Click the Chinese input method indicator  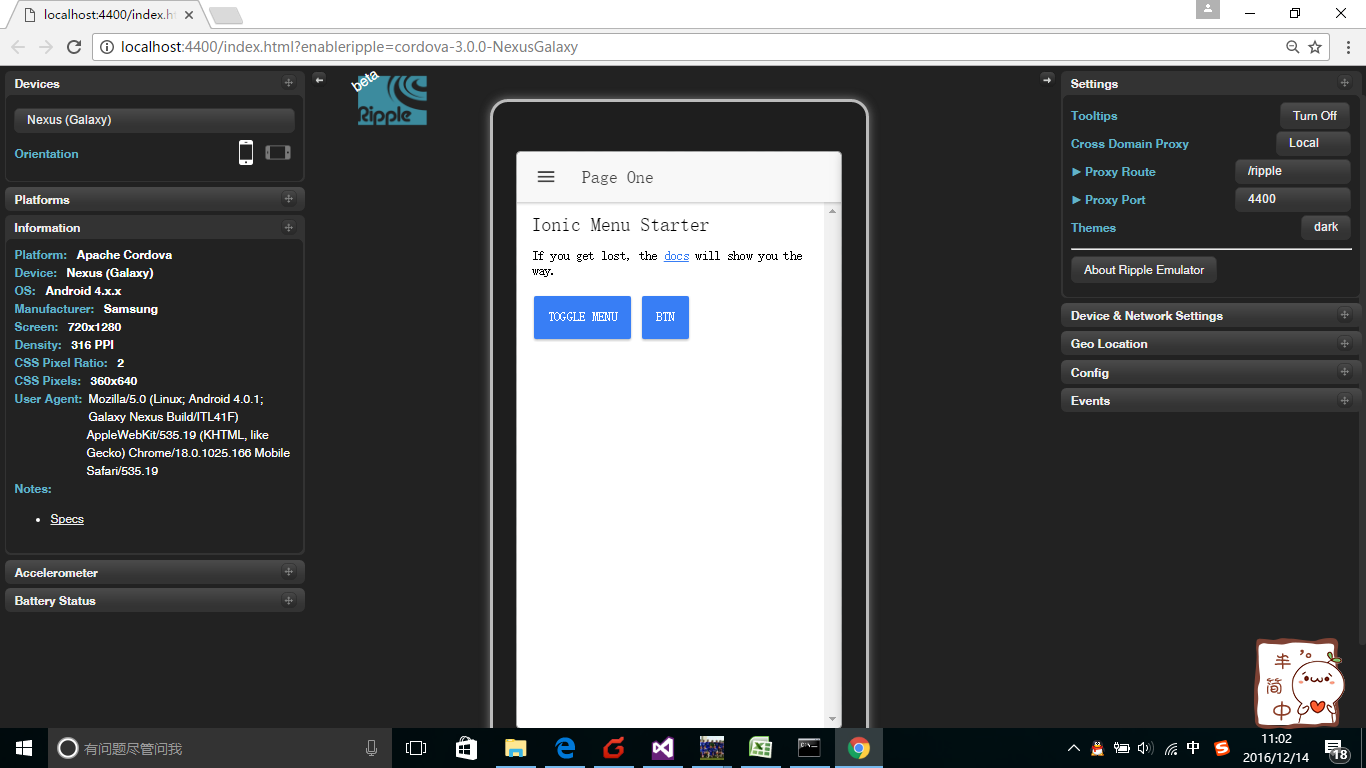coord(1193,748)
